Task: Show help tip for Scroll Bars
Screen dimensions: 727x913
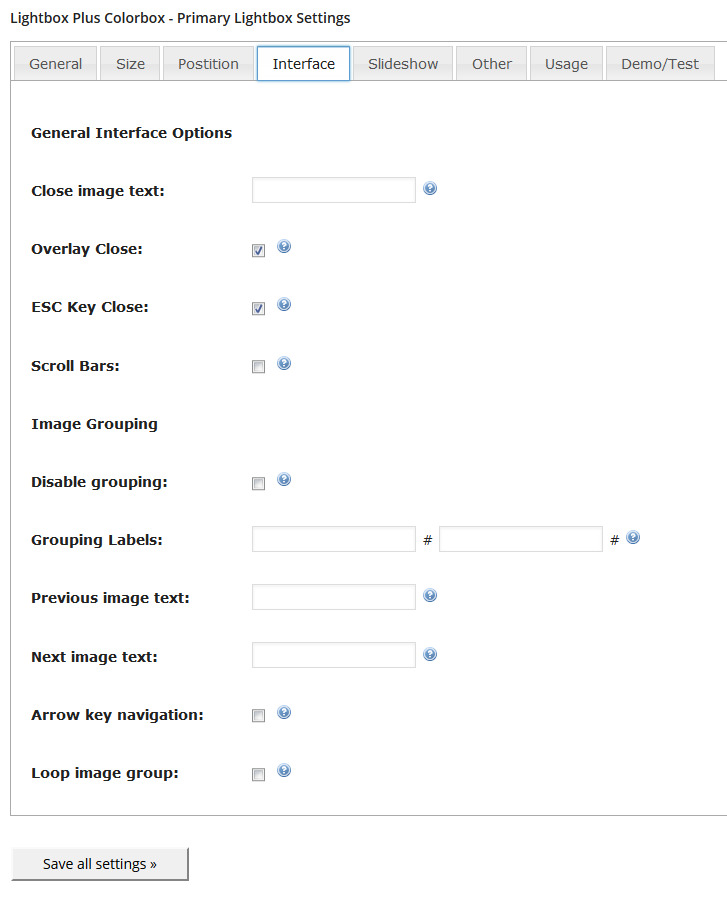Action: [283, 363]
